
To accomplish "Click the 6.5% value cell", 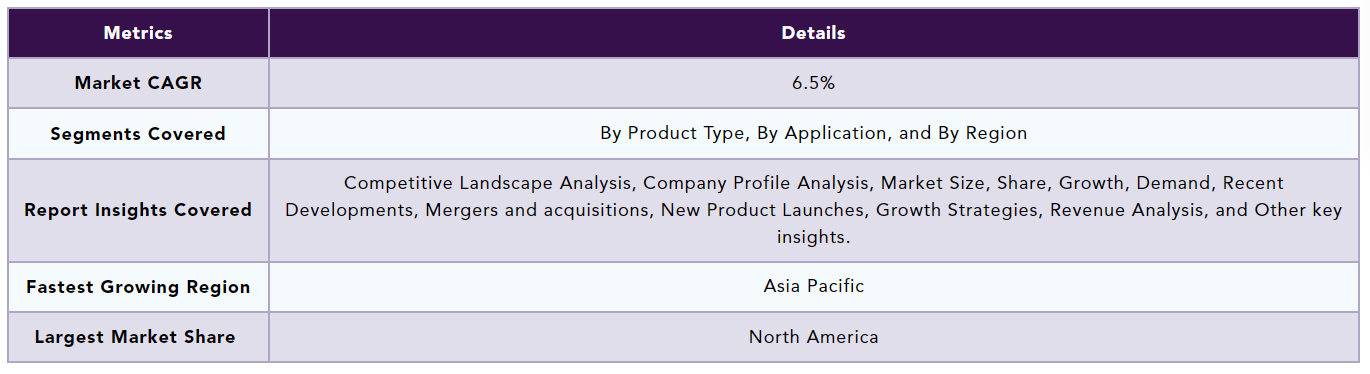I will [x=813, y=83].
